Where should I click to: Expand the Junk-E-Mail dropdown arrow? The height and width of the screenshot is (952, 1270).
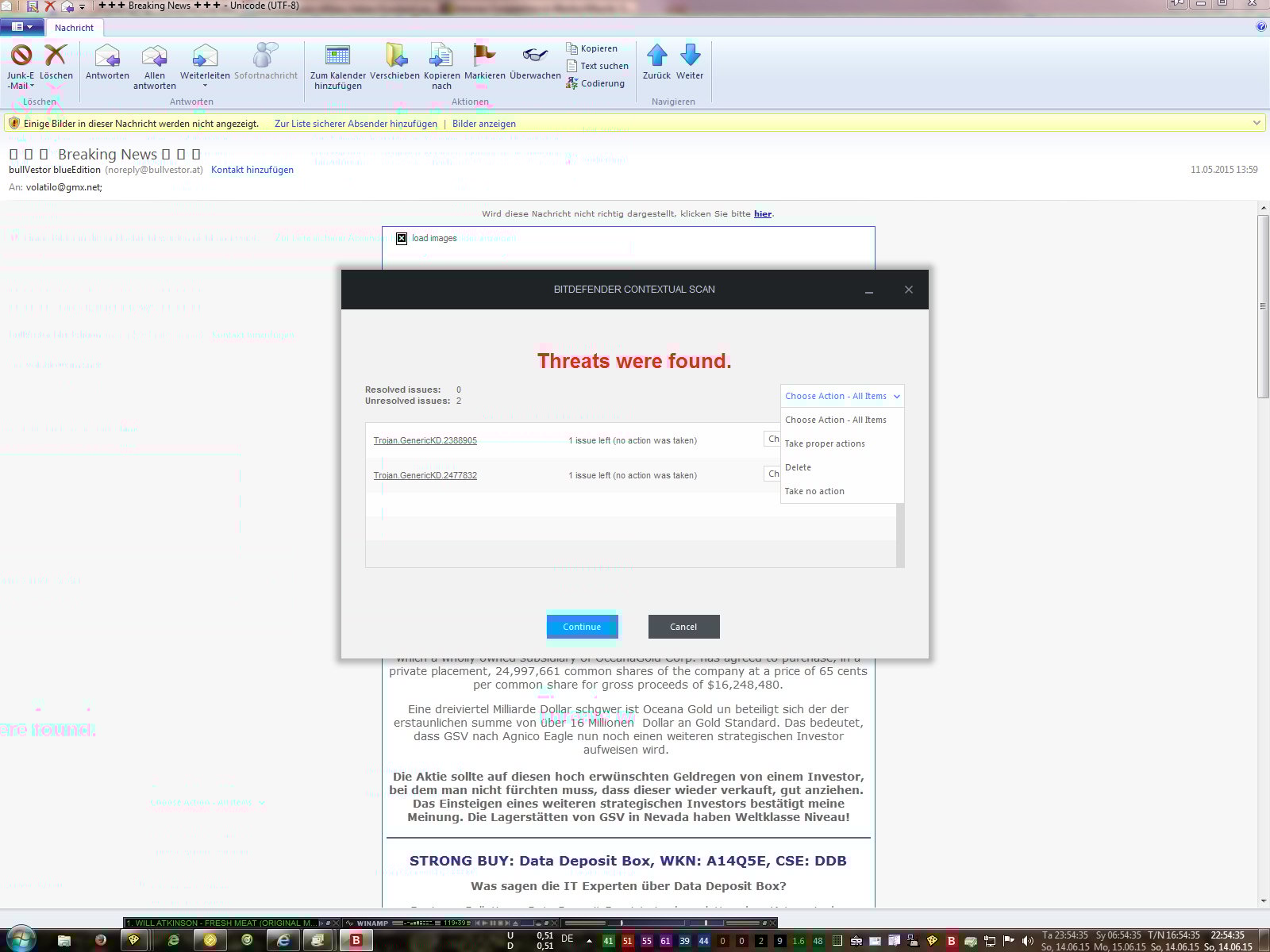click(x=32, y=86)
